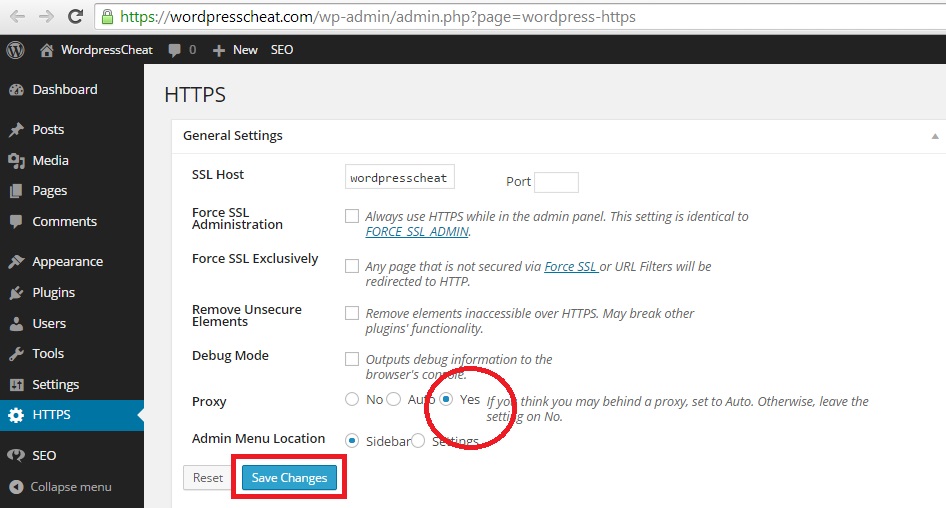The height and width of the screenshot is (508, 946).
Task: Click the Settings sliders icon
Action: [16, 384]
